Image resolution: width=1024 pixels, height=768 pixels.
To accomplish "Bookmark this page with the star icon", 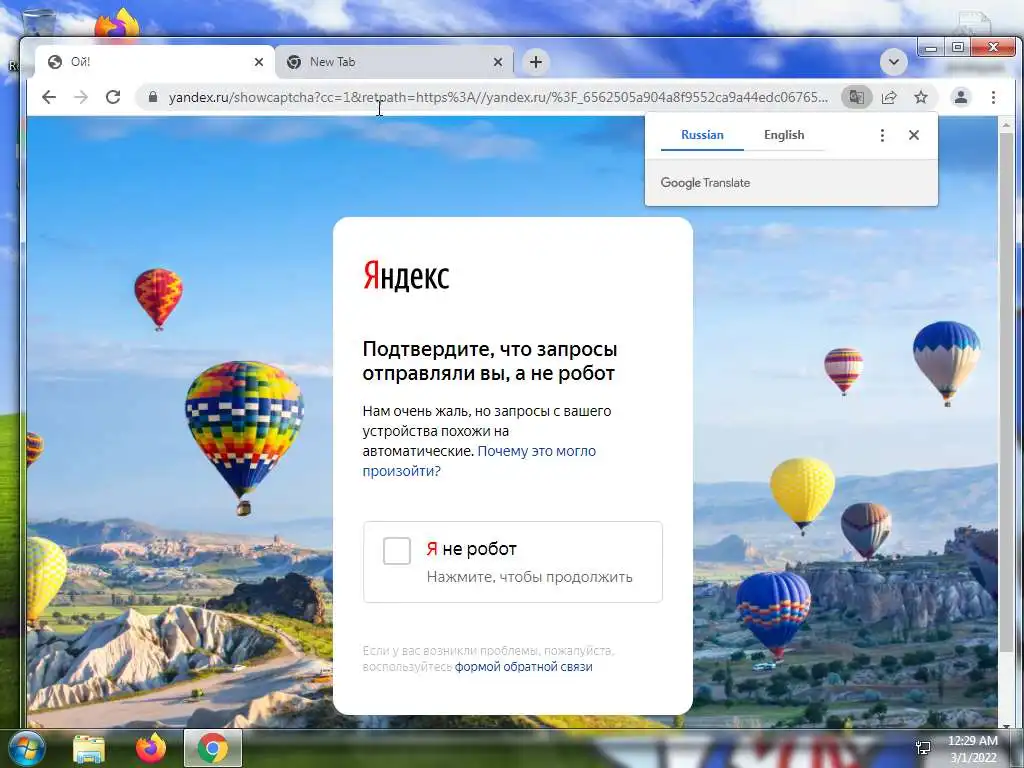I will tap(921, 97).
